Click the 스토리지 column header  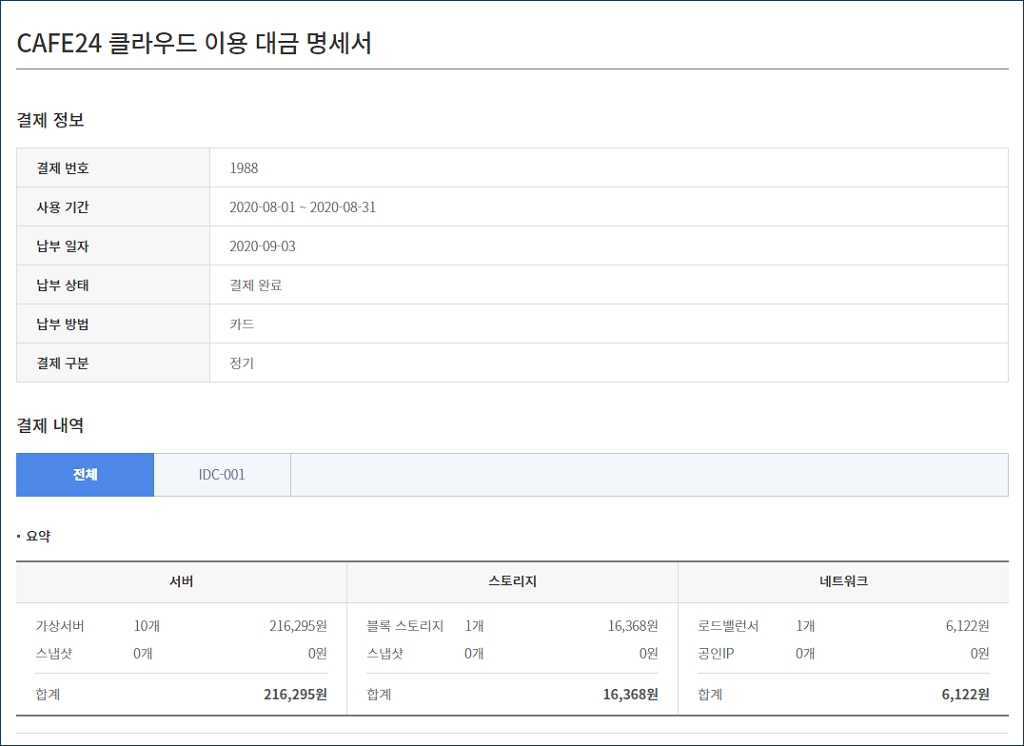[x=512, y=582]
